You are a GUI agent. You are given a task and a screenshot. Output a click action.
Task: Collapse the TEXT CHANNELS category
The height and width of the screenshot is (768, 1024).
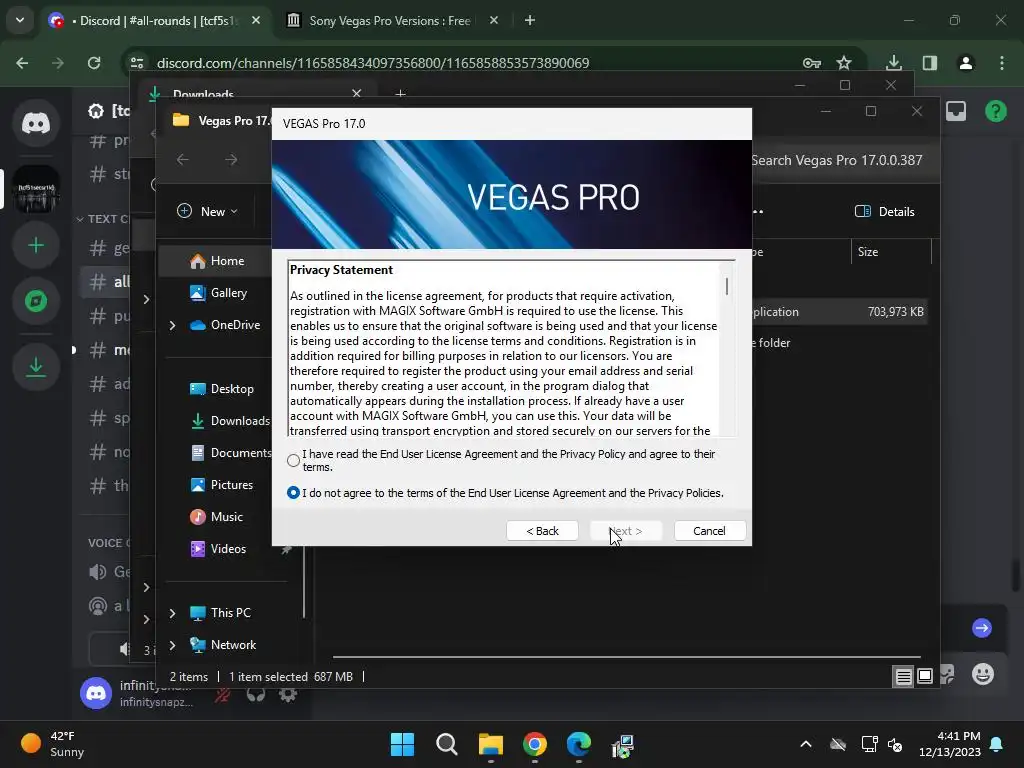point(103,219)
